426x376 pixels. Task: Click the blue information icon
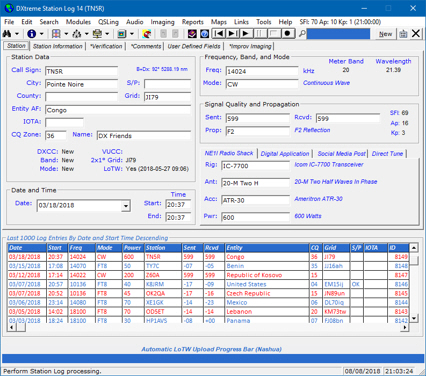31,34
